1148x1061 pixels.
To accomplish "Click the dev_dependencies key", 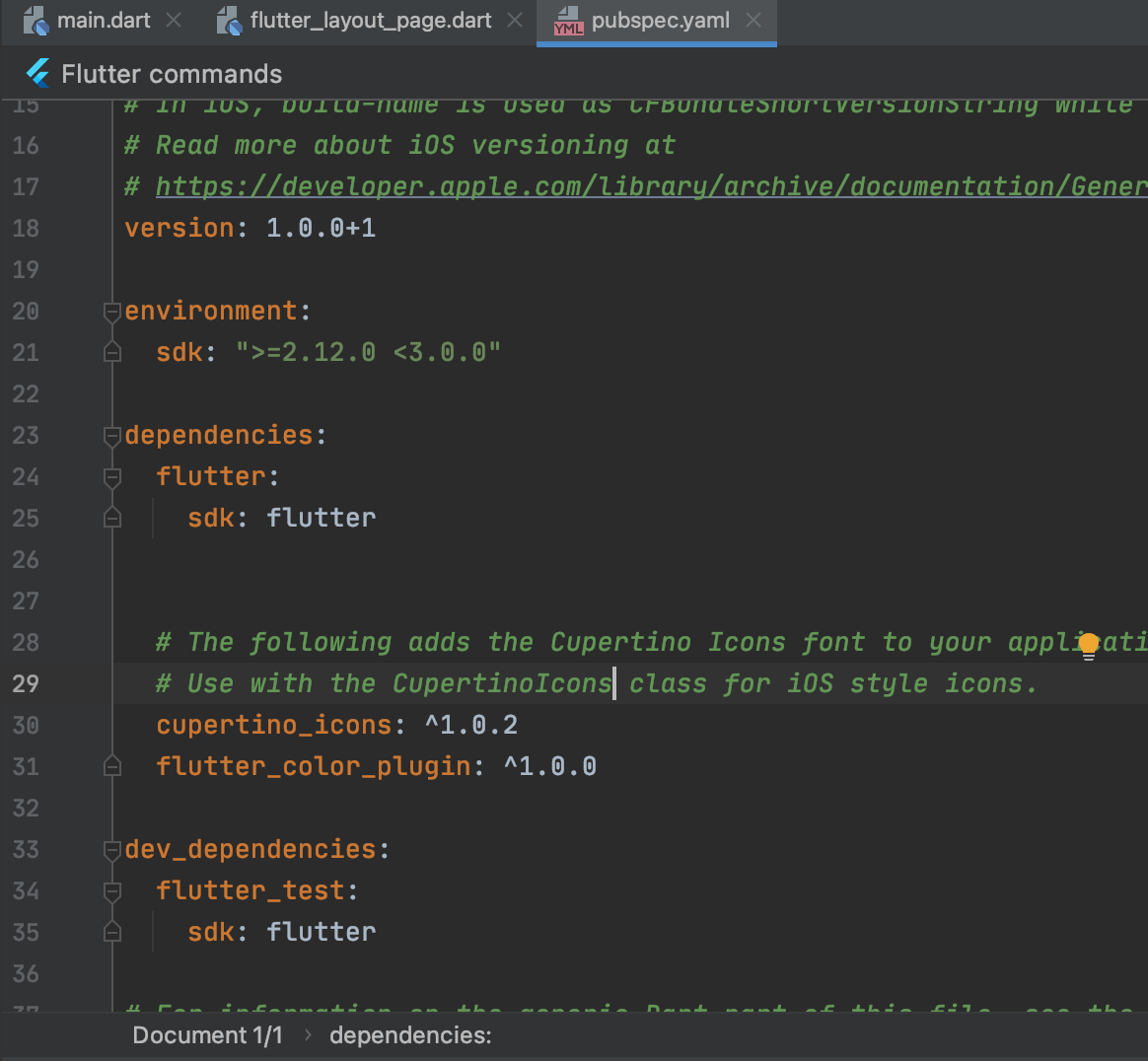I will coord(251,849).
